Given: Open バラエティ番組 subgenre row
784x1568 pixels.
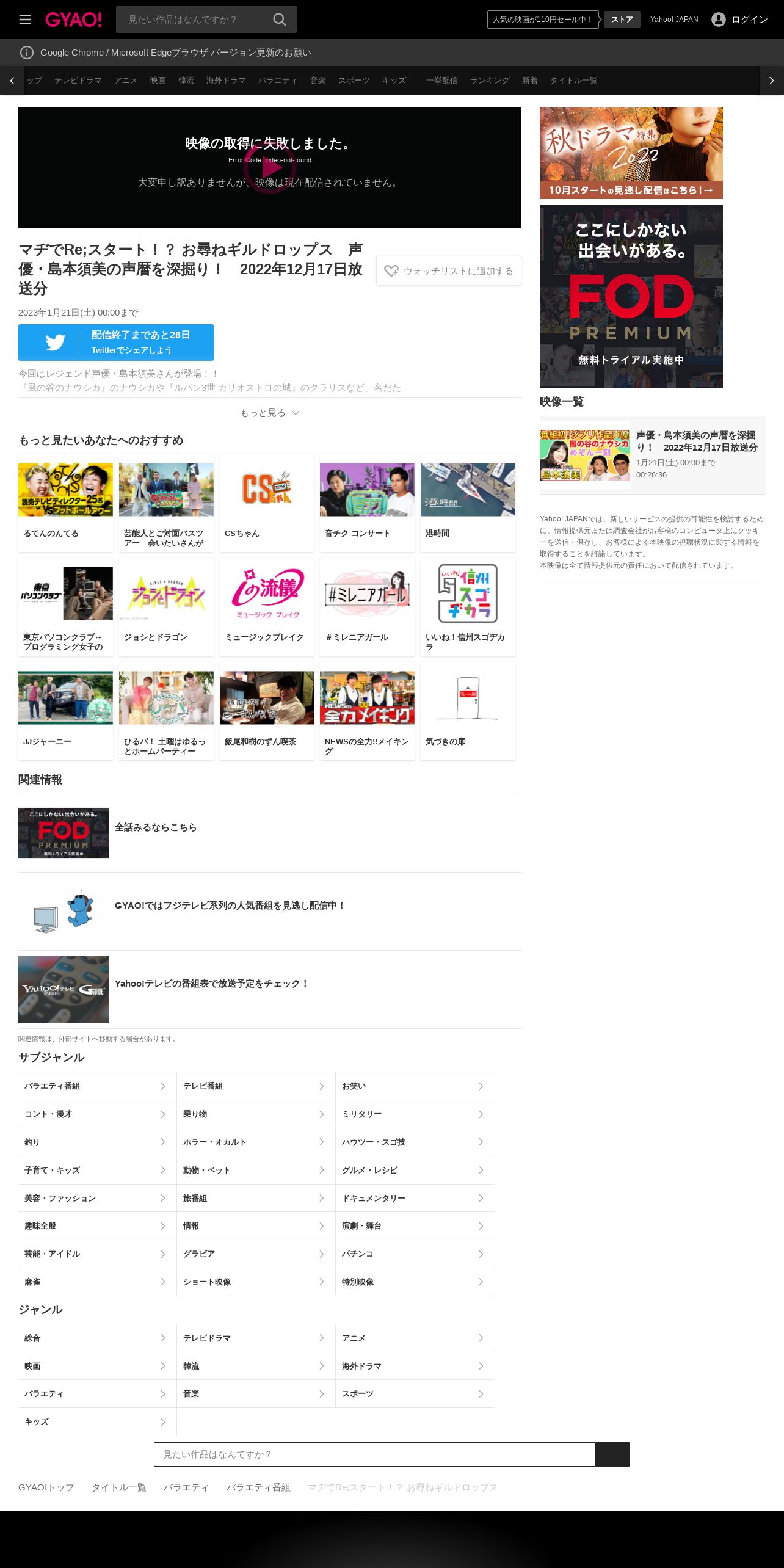Looking at the screenshot, I should pos(97,1086).
